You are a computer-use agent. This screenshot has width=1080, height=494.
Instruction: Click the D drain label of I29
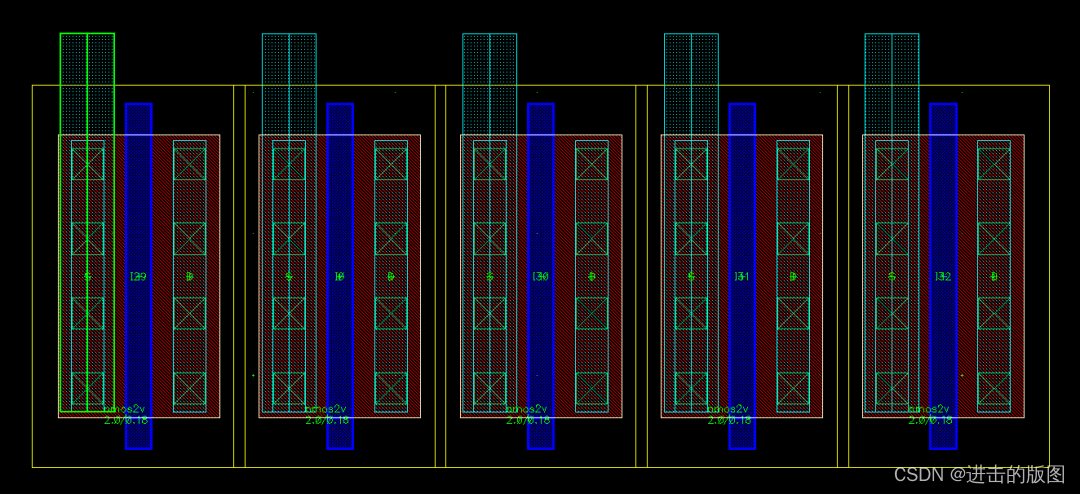(189, 276)
